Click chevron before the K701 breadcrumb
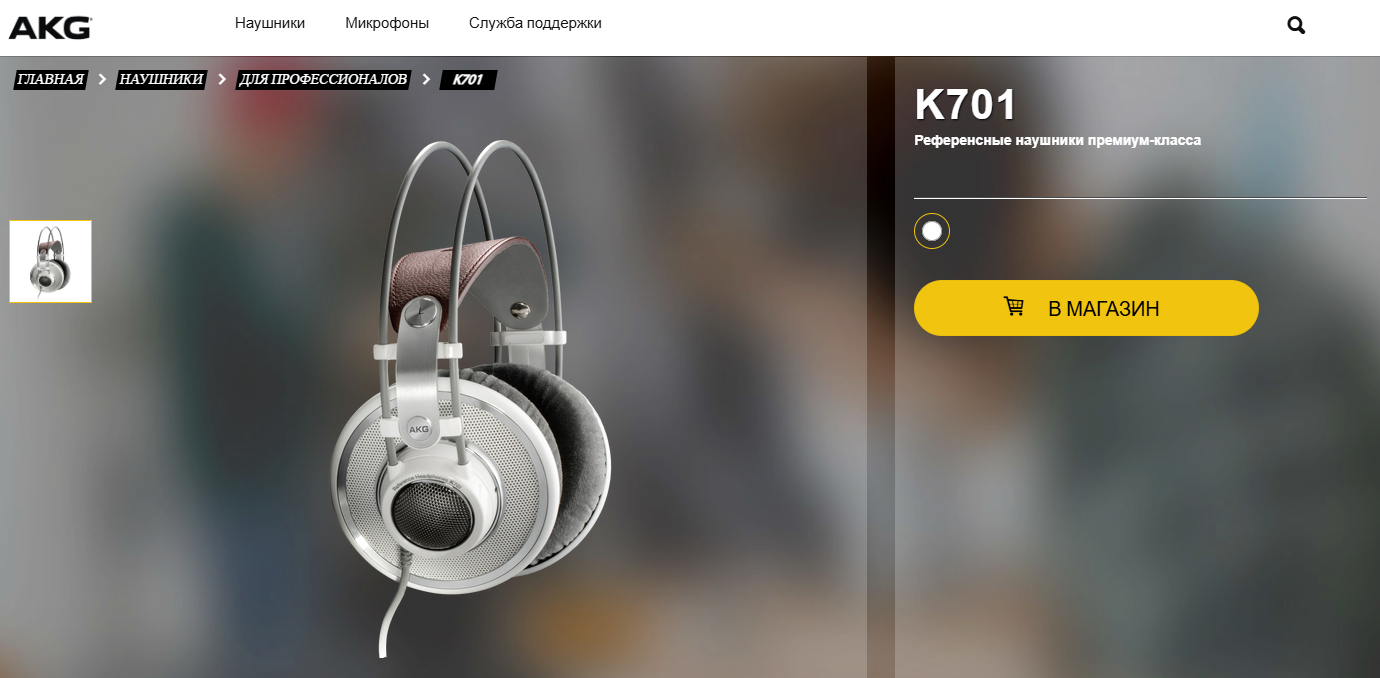 click(426, 79)
